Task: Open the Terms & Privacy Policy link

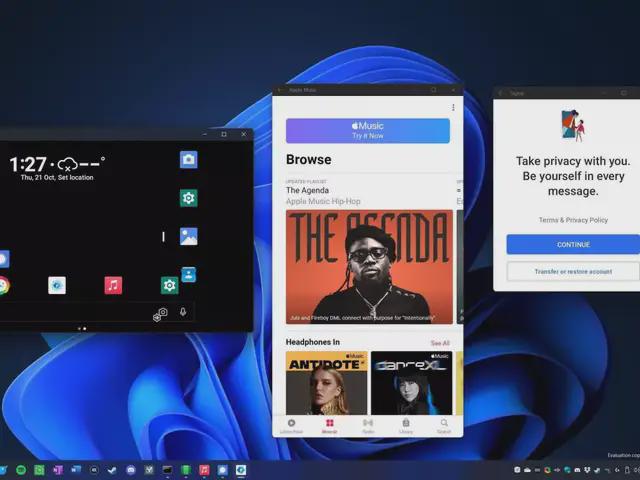Action: pyautogui.click(x=572, y=220)
